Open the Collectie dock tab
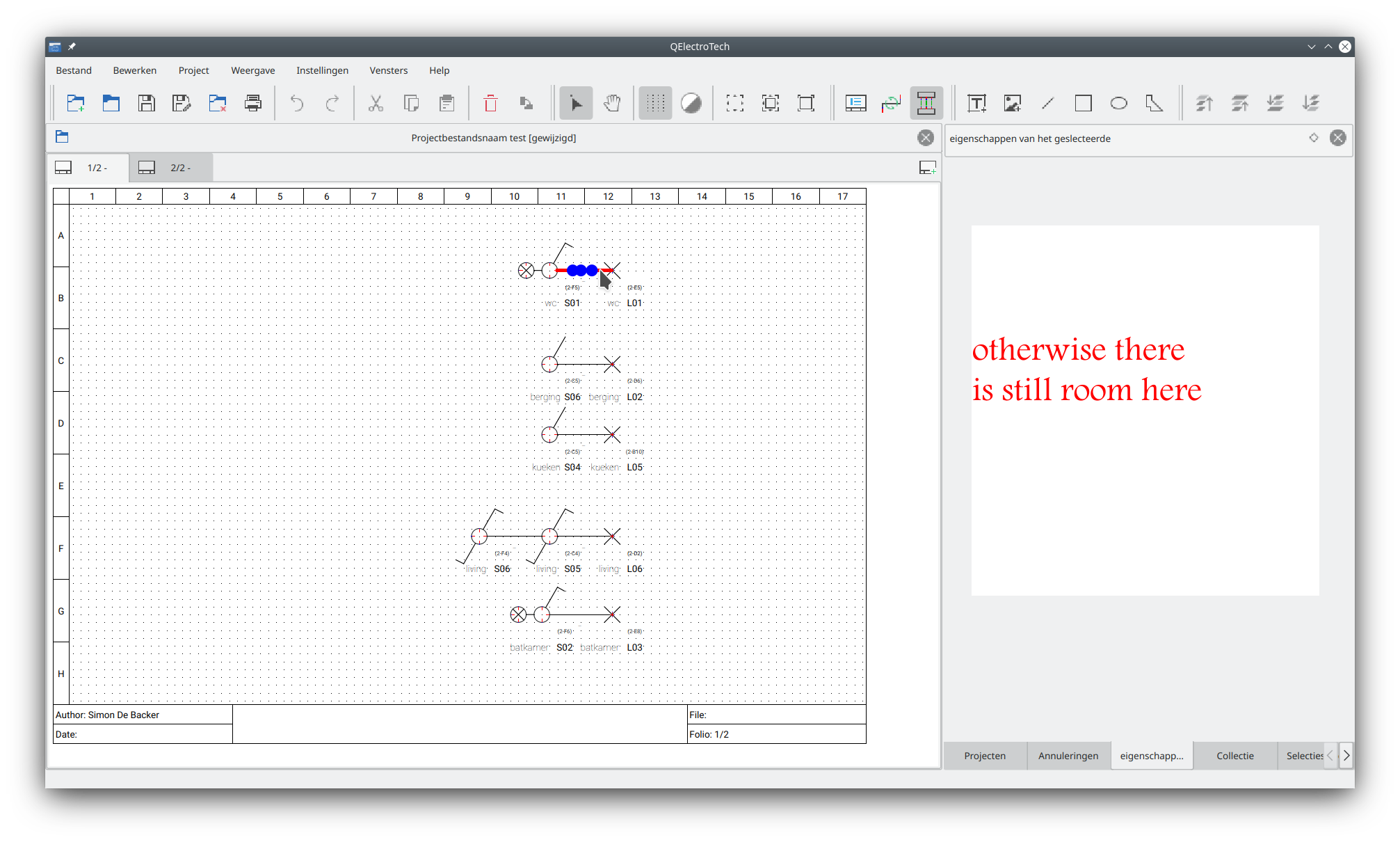The width and height of the screenshot is (1400, 842). point(1234,756)
